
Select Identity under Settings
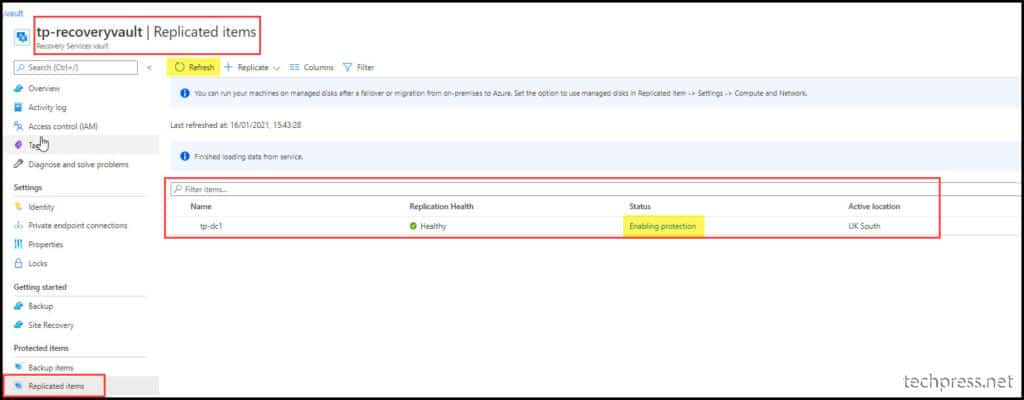[x=41, y=207]
